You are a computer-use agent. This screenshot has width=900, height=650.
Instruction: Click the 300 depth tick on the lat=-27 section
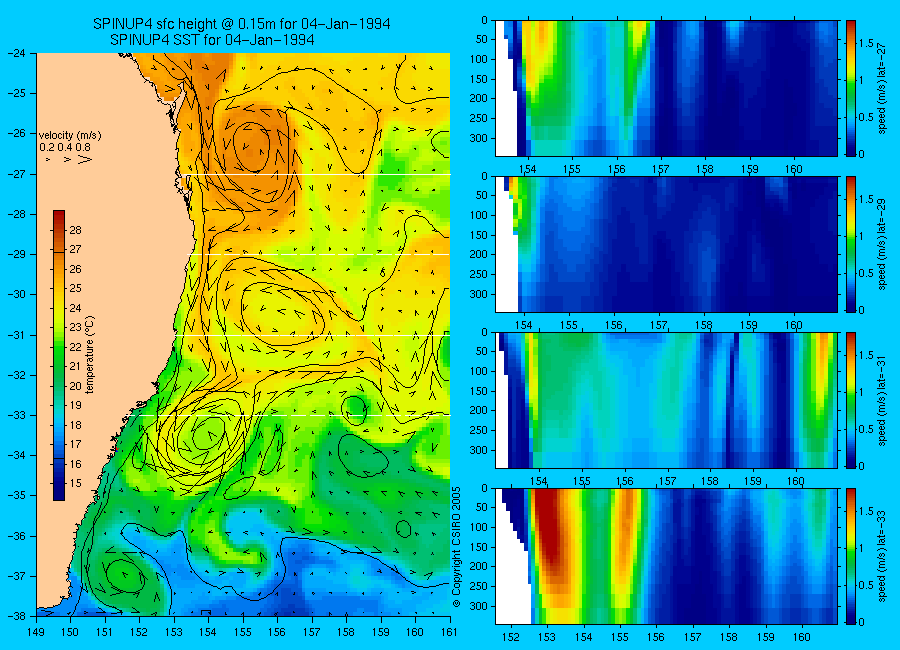pos(479,138)
